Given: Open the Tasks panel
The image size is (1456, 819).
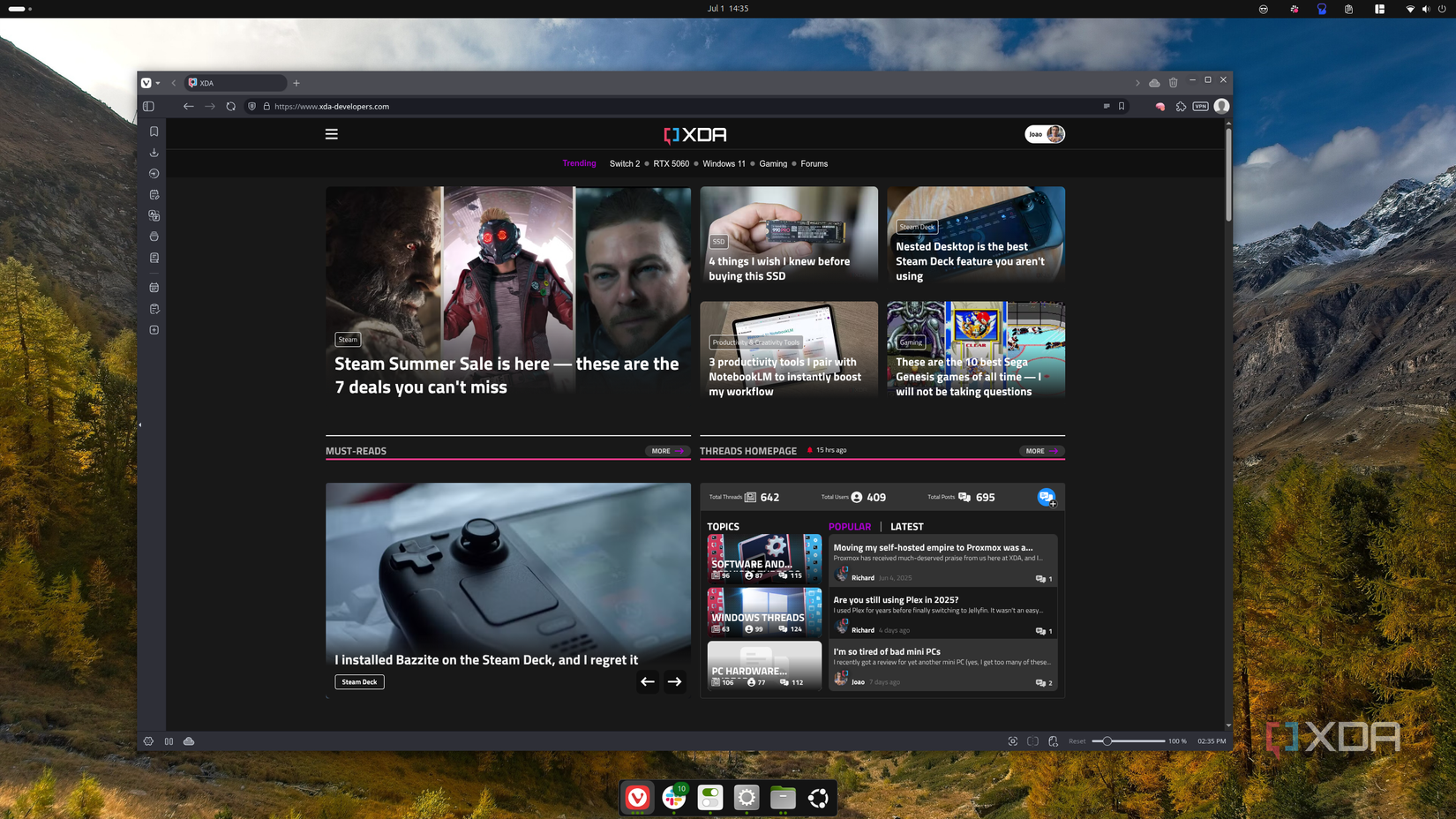Looking at the screenshot, I should [154, 308].
